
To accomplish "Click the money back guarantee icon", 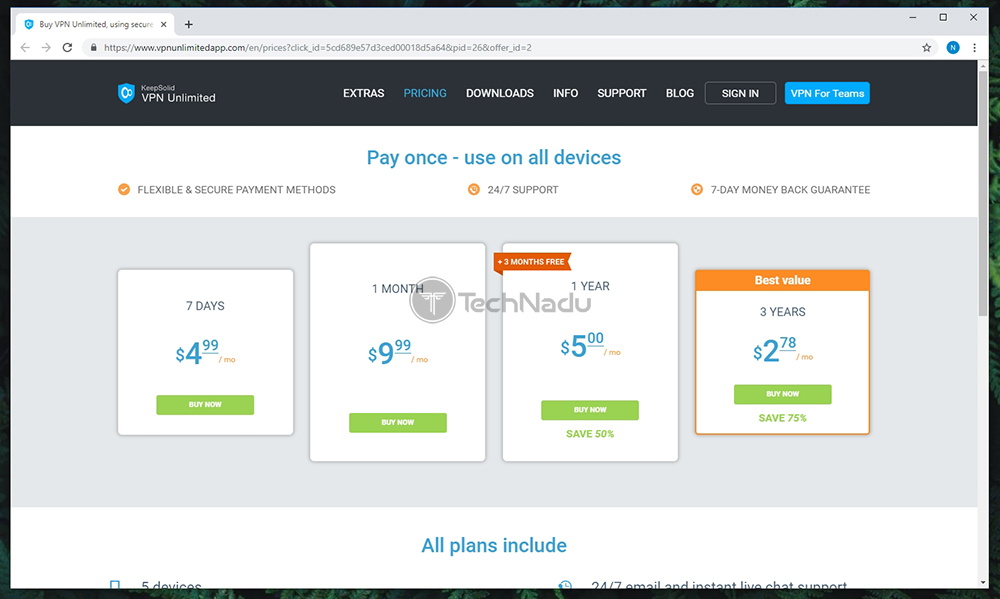I will (697, 189).
